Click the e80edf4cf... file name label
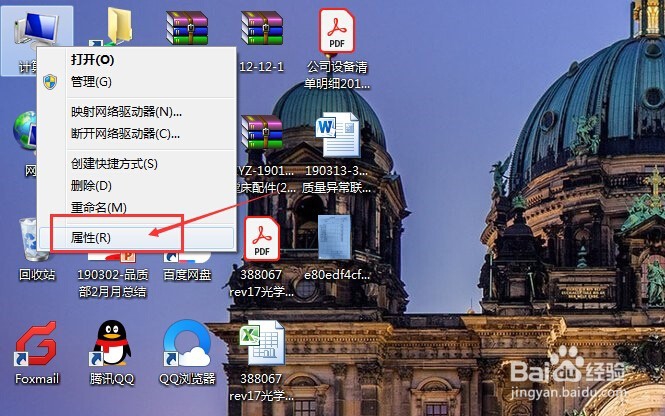Viewport: 665px width, 416px height. tap(337, 275)
